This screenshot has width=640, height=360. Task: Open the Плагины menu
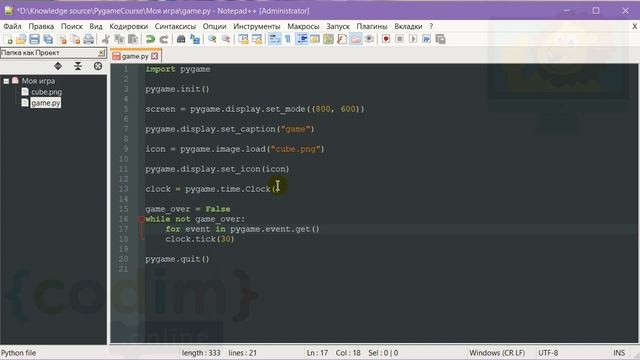click(372, 26)
